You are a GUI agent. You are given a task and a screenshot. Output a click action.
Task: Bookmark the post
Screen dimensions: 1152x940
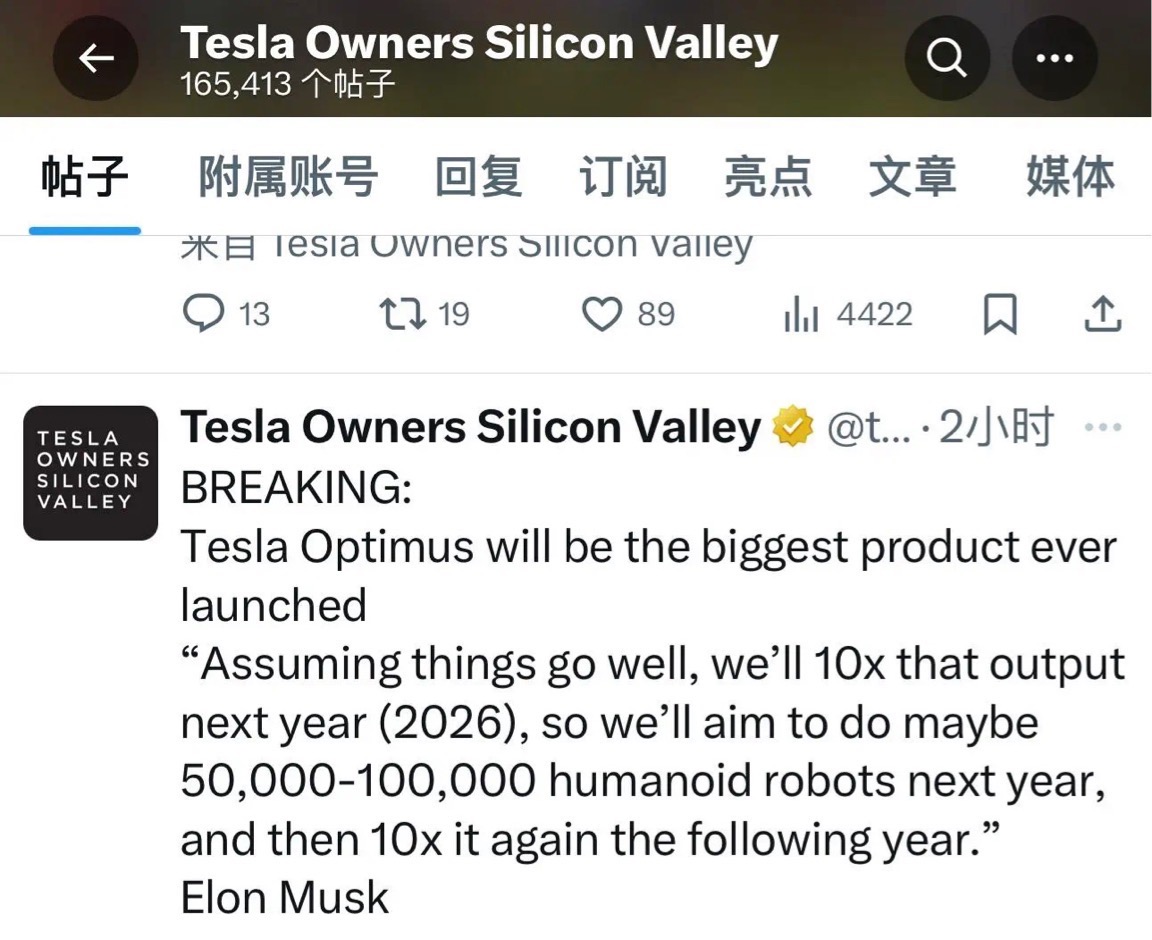tap(1000, 314)
